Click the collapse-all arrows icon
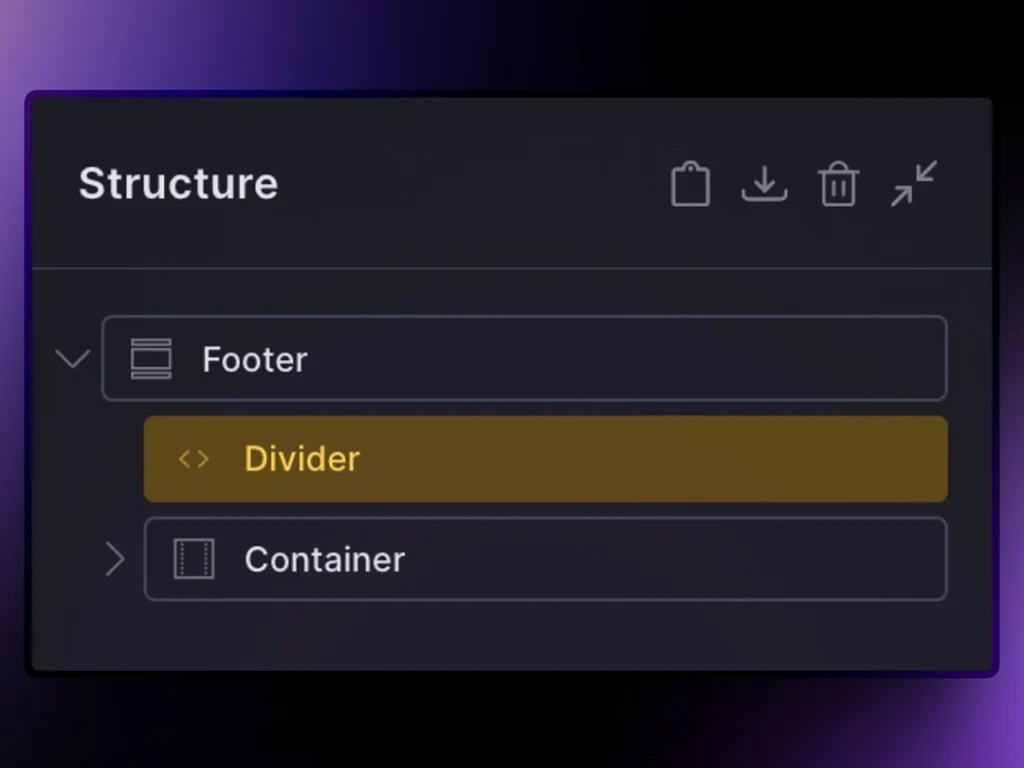 [914, 183]
